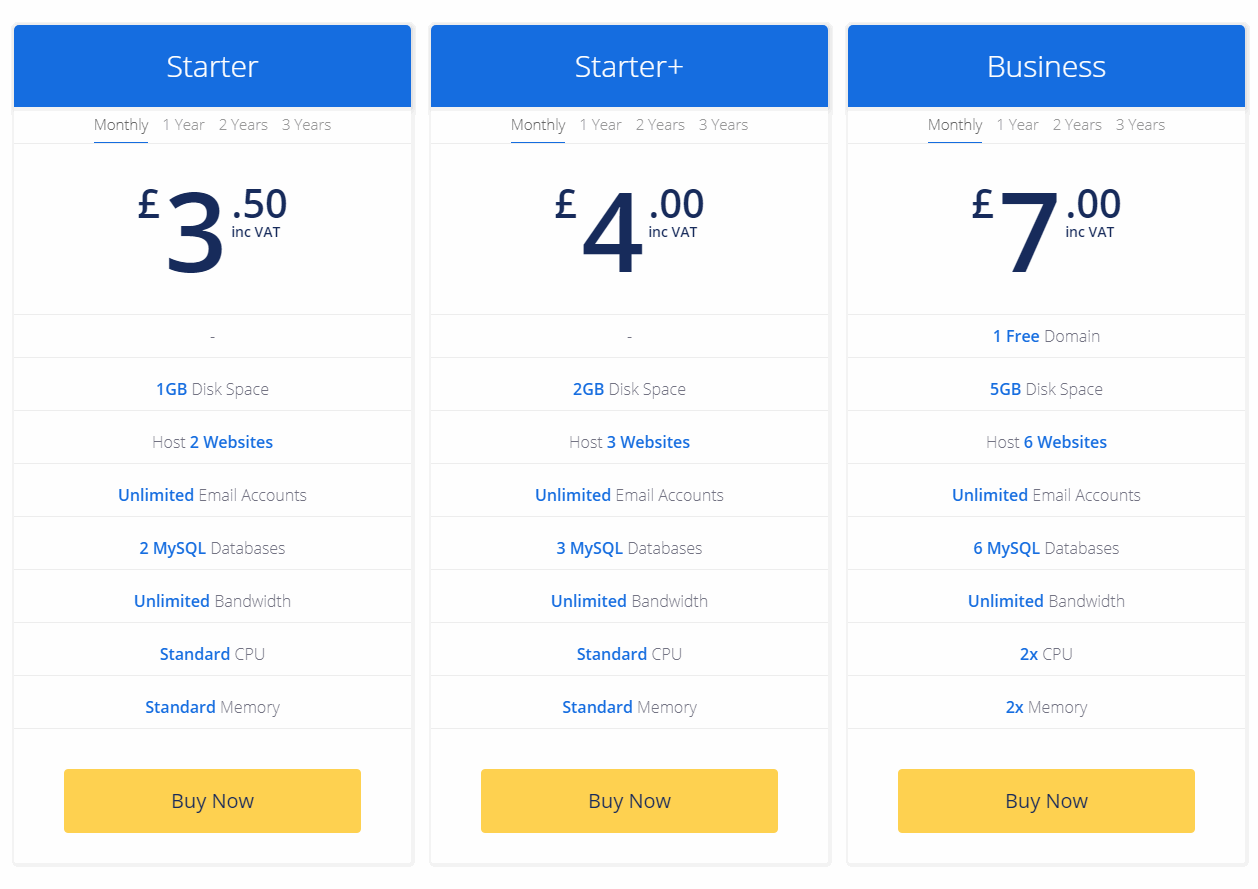
Task: Click the Starter+ plan header
Action: coord(629,66)
